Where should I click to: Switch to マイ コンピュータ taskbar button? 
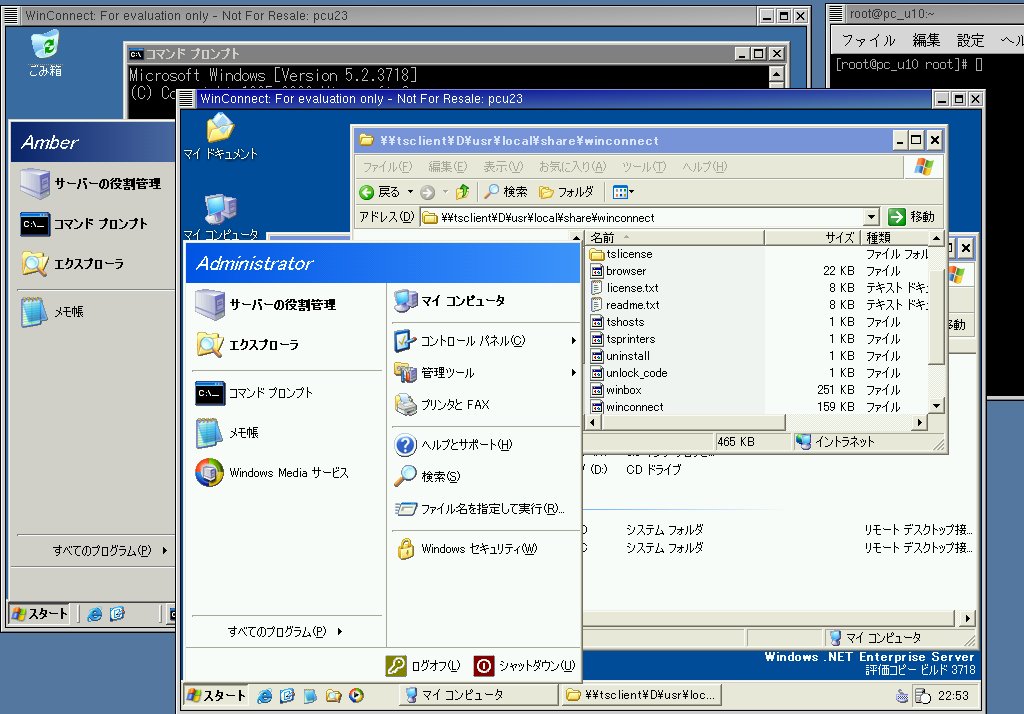tap(477, 695)
